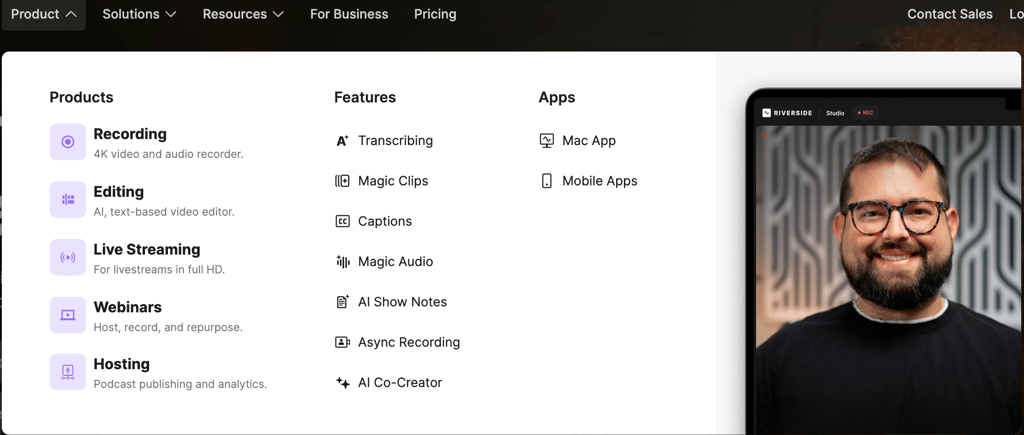
Task: Expand the Solutions dropdown
Action: click(139, 14)
